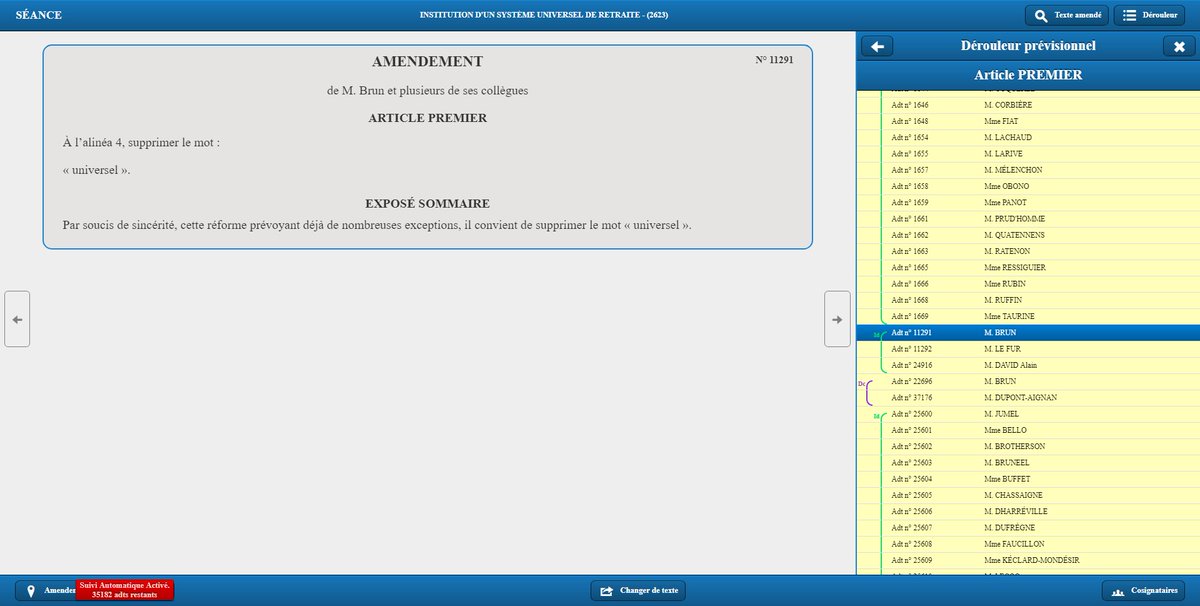Go back with the Dérouleur panel arrow
Screen dimensions: 1200x606
coord(878,46)
